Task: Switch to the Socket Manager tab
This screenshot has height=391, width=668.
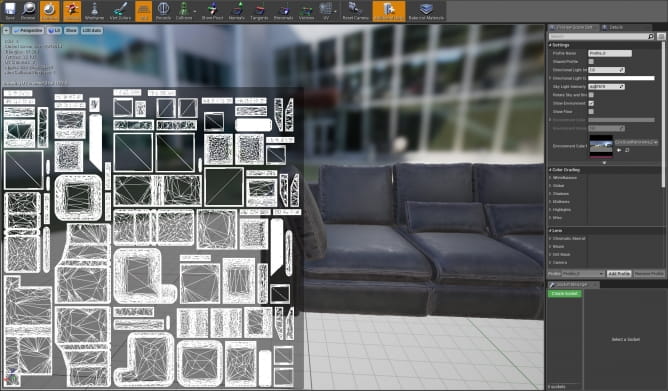Action: [x=574, y=285]
